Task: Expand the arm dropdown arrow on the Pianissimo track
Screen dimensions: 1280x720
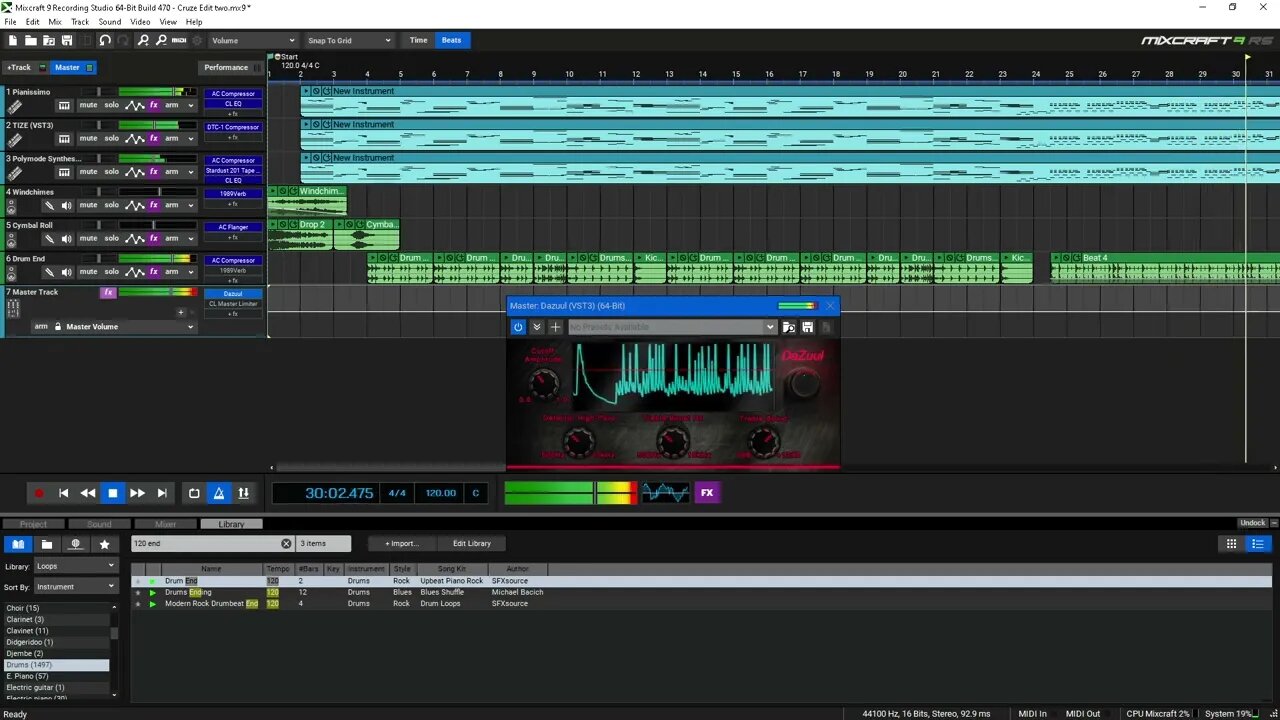Action: [190, 105]
